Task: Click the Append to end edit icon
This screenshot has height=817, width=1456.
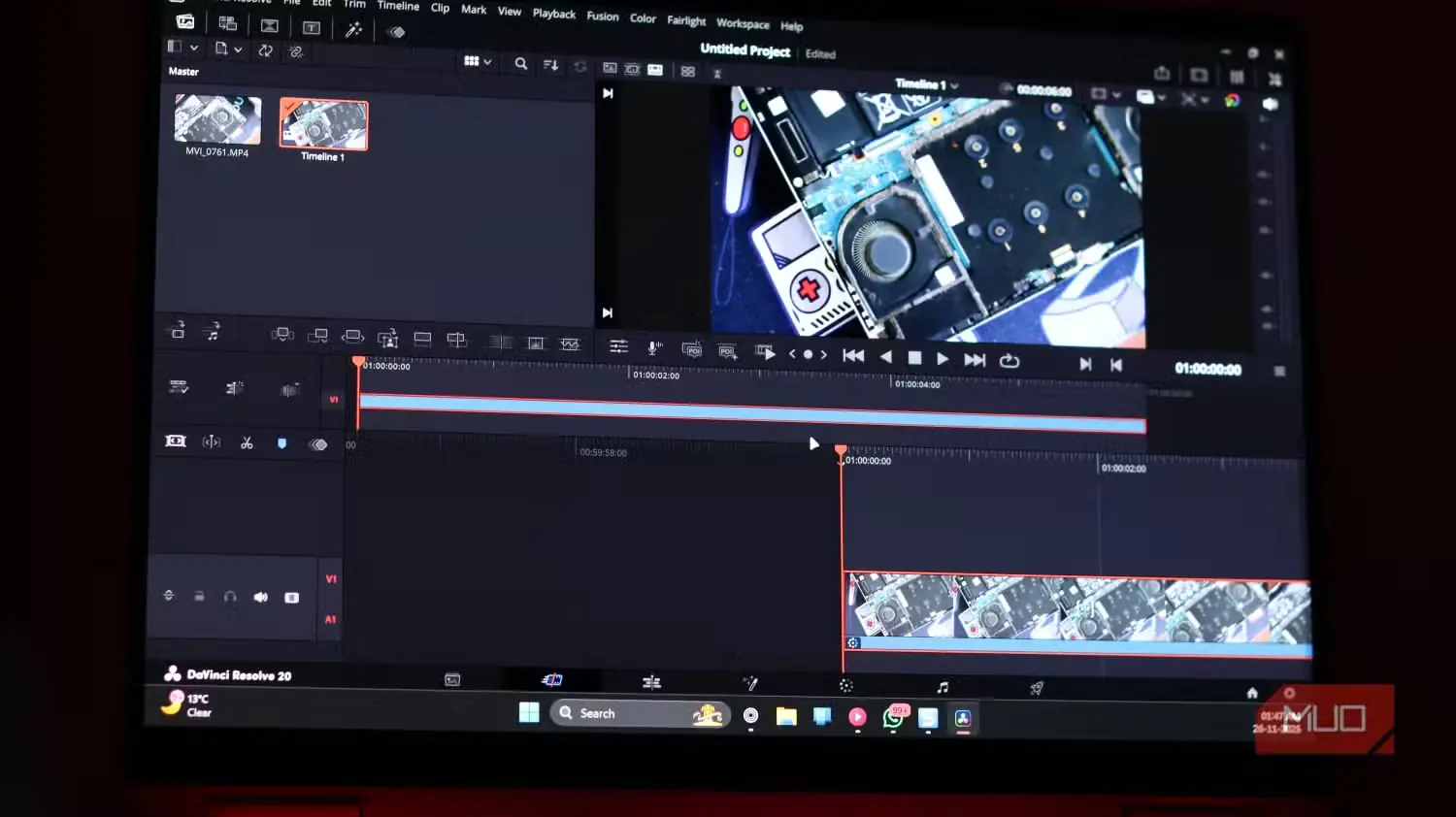Action: tap(317, 336)
